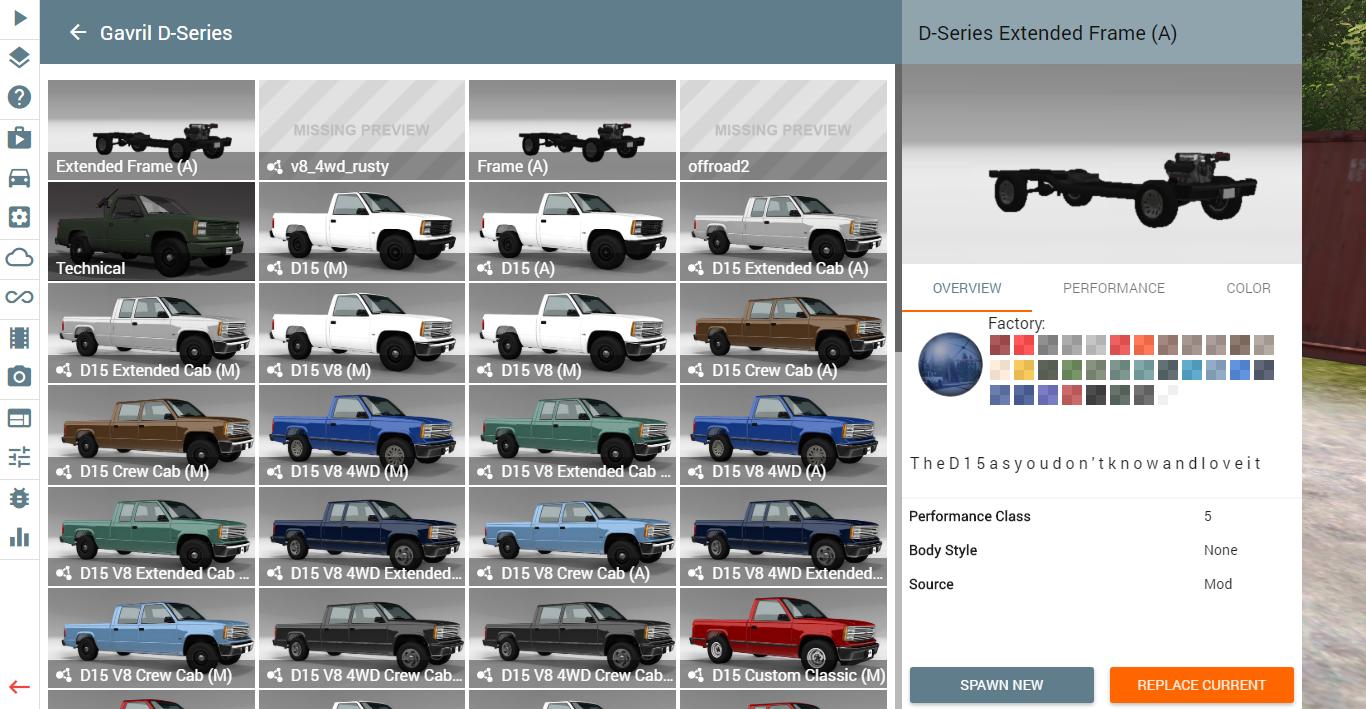Select the offroad2 configuration tile
This screenshot has height=709, width=1366.
coord(783,130)
